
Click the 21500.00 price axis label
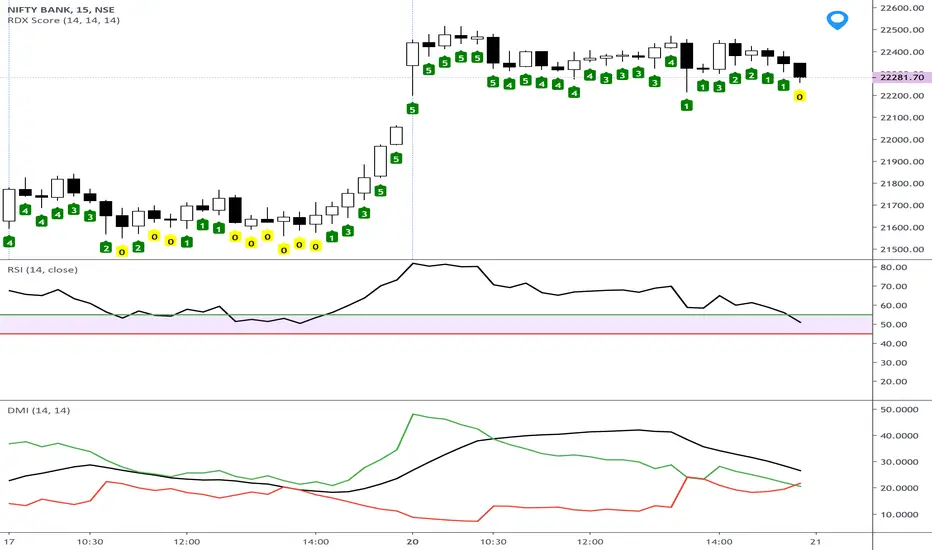(902, 250)
